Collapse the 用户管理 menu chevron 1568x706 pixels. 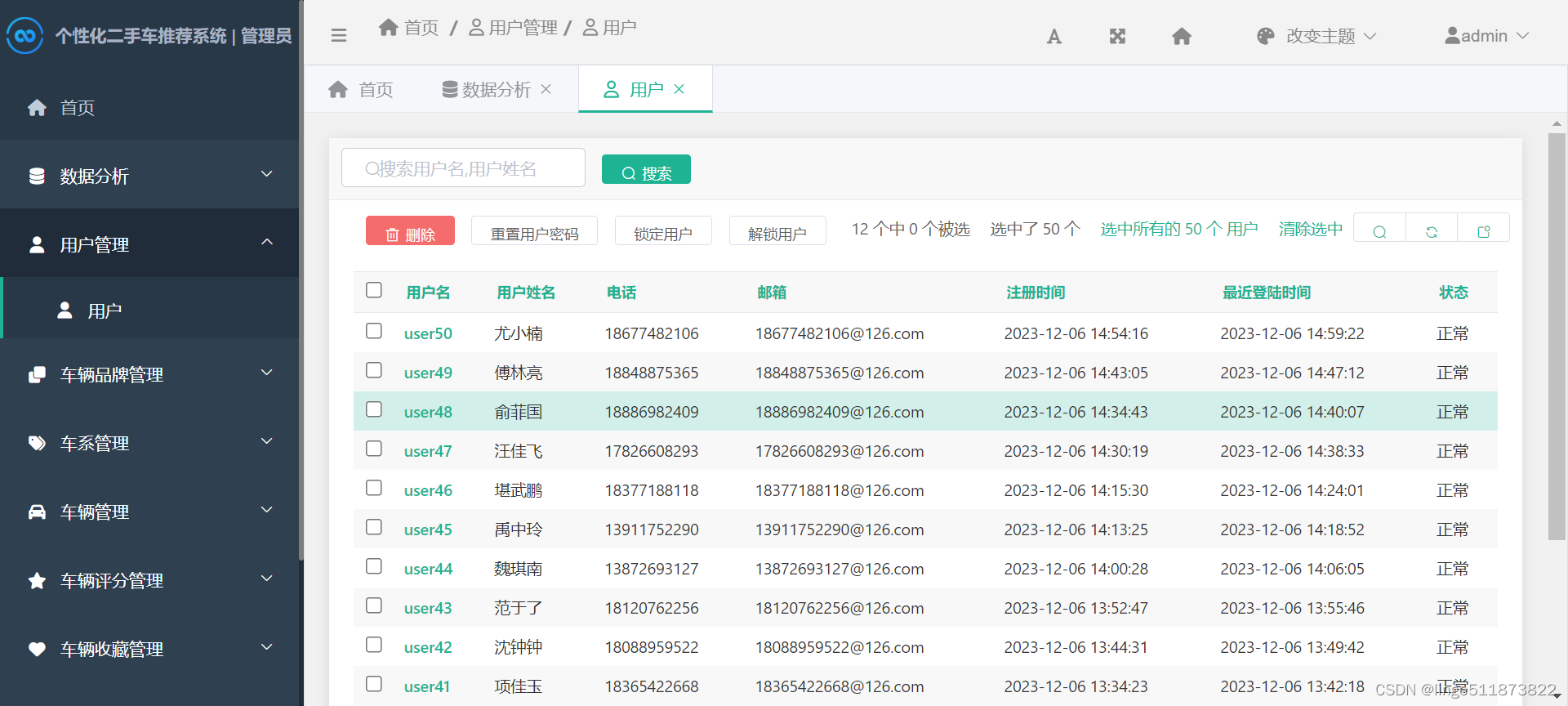click(x=266, y=242)
